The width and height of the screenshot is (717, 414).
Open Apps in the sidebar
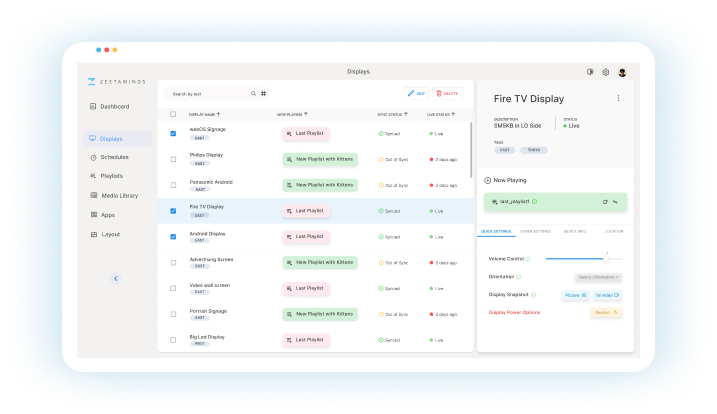tap(103, 215)
